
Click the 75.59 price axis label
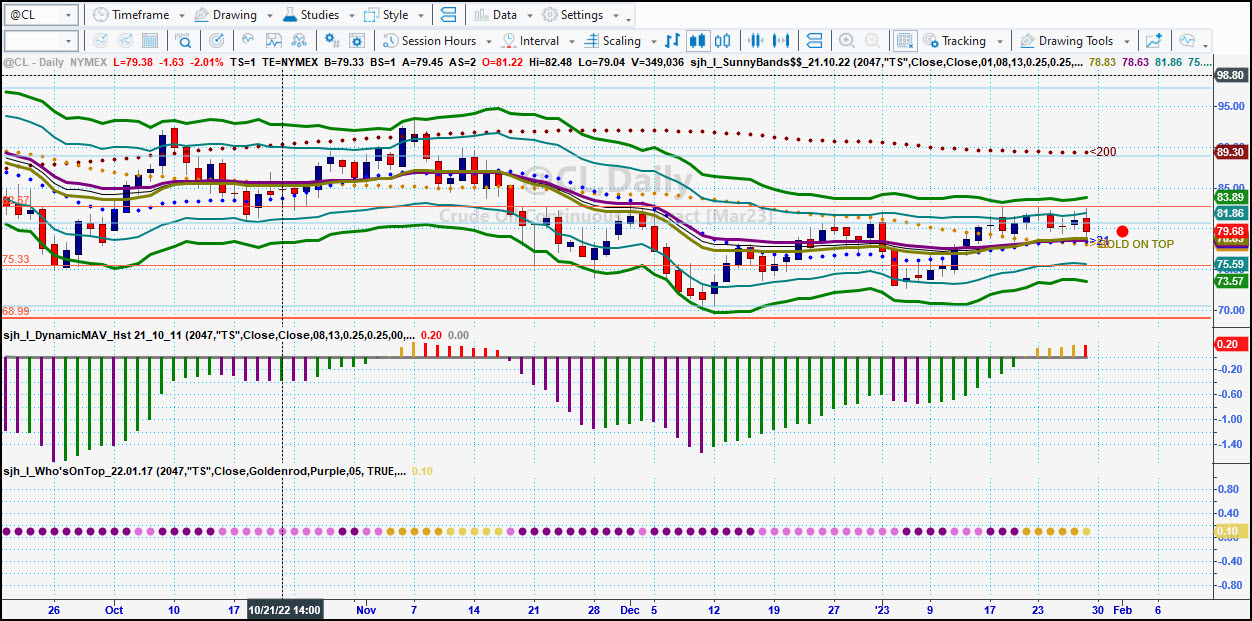[x=1230, y=264]
